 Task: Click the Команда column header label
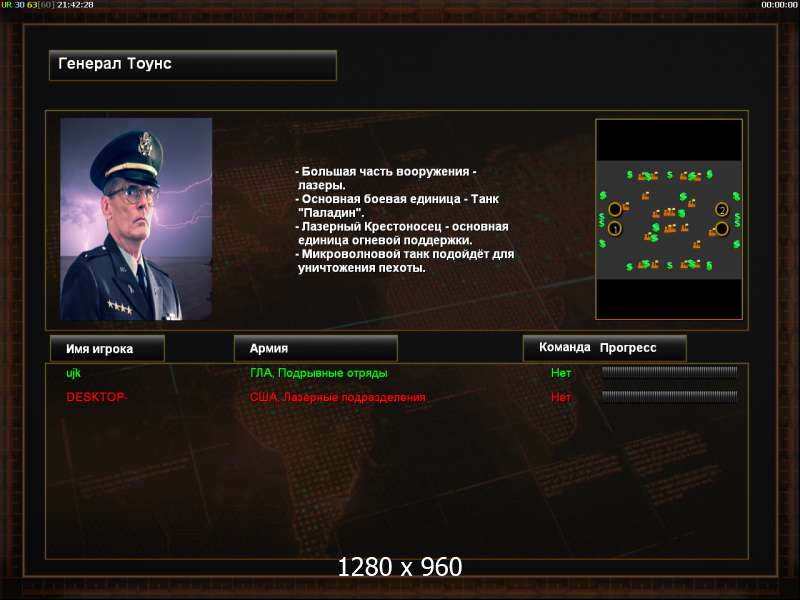pyautogui.click(x=564, y=347)
